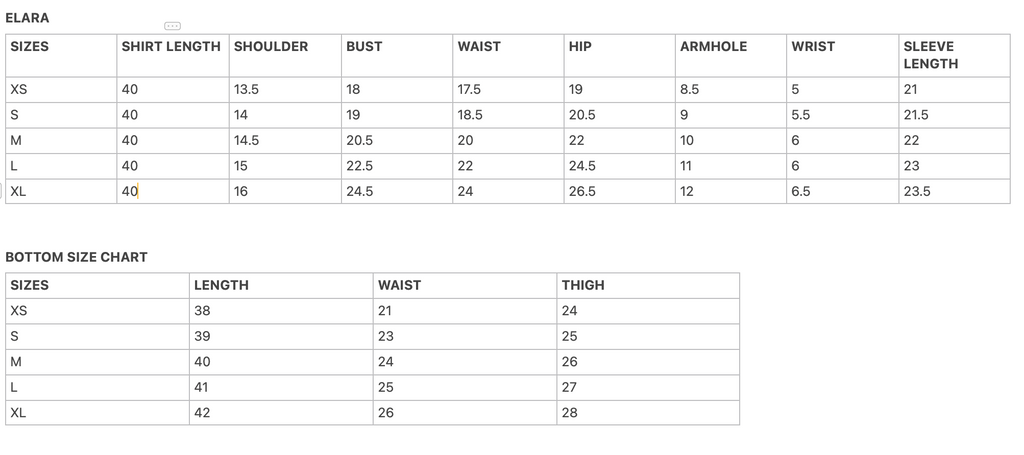Click the column options handle above the table
This screenshot has width=1024, height=455.
pos(172,26)
